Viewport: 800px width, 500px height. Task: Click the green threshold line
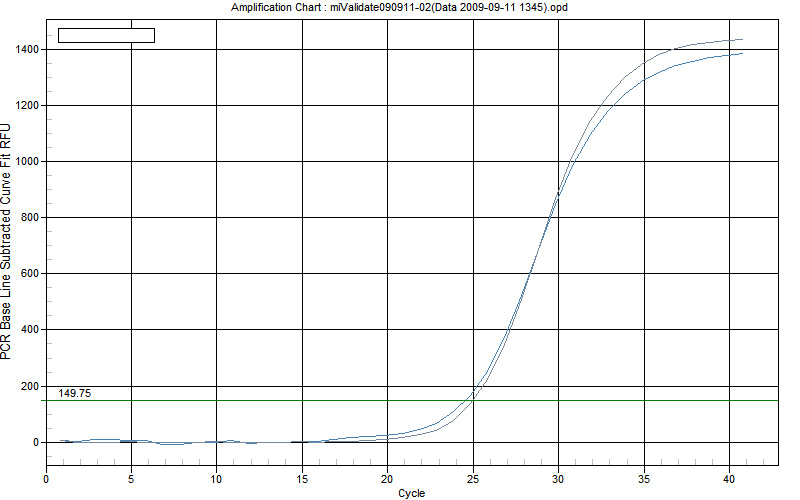412,401
